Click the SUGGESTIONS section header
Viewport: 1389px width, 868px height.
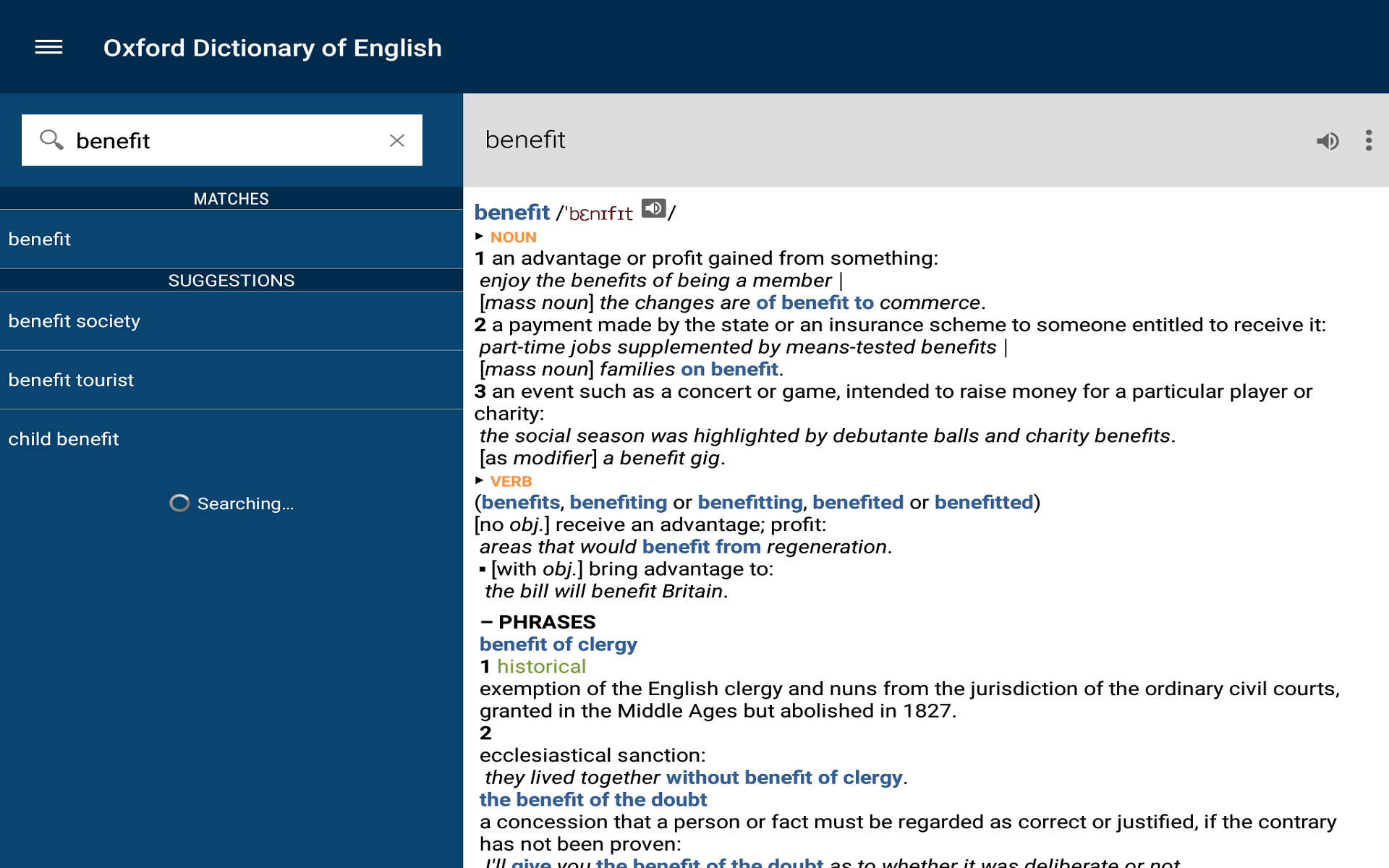[x=231, y=281]
